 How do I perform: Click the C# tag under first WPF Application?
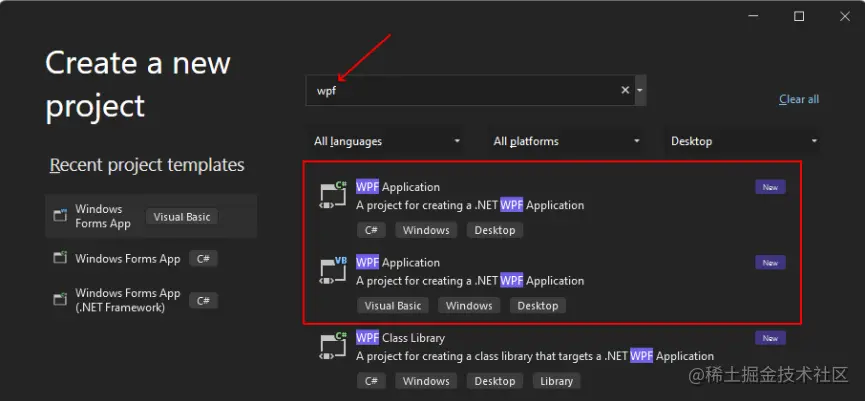(371, 230)
